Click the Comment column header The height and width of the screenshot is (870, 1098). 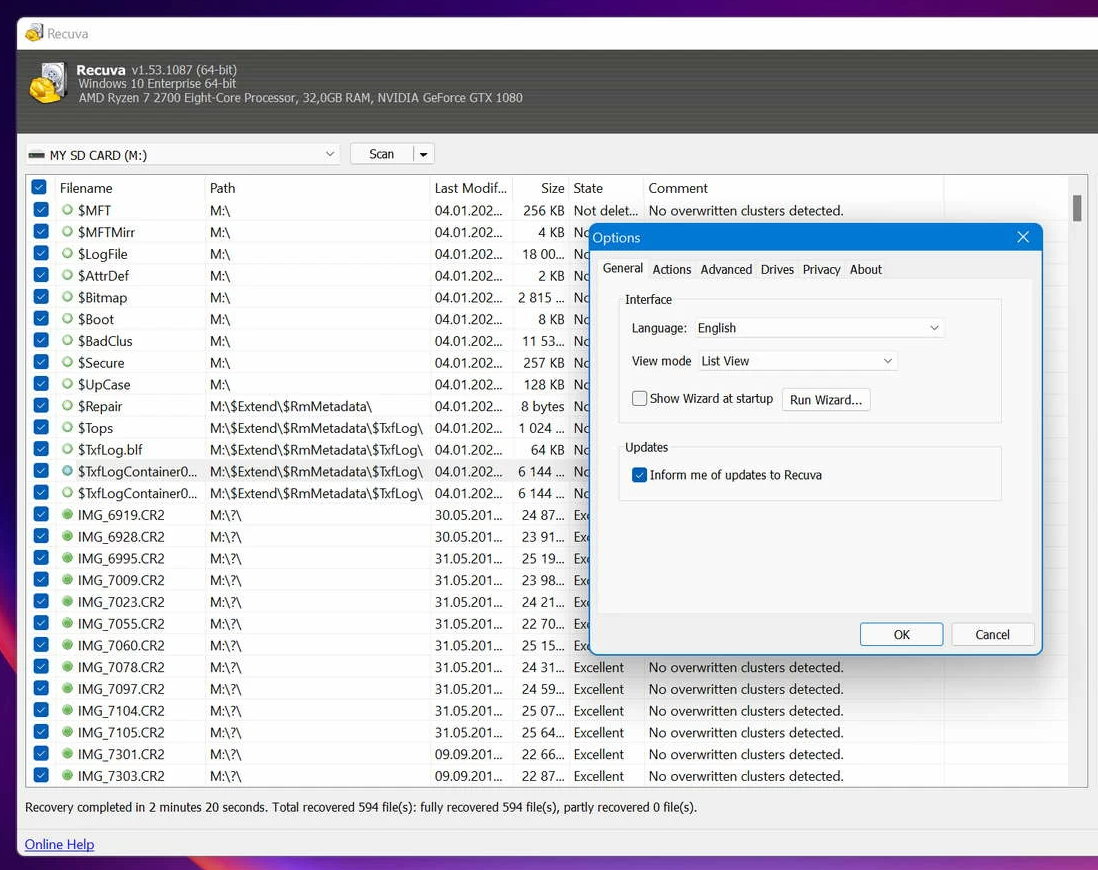click(793, 188)
